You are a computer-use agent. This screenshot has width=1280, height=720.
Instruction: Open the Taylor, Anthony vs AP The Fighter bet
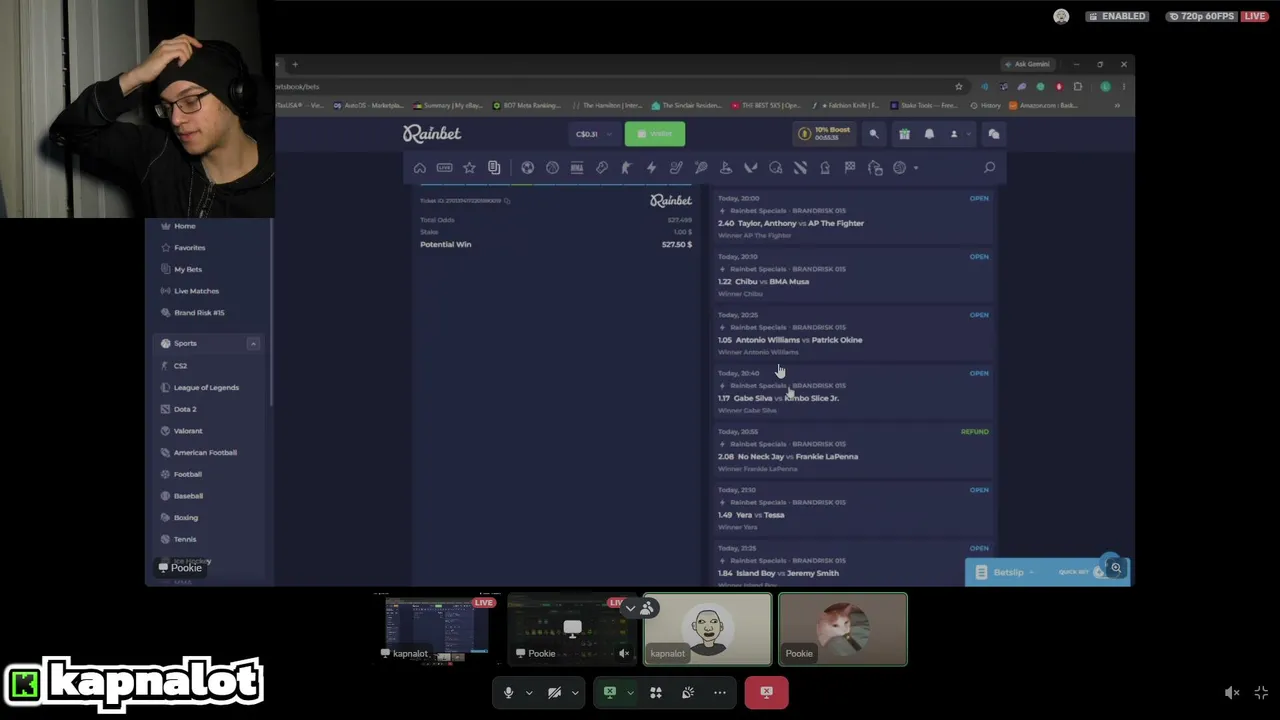[x=853, y=217]
